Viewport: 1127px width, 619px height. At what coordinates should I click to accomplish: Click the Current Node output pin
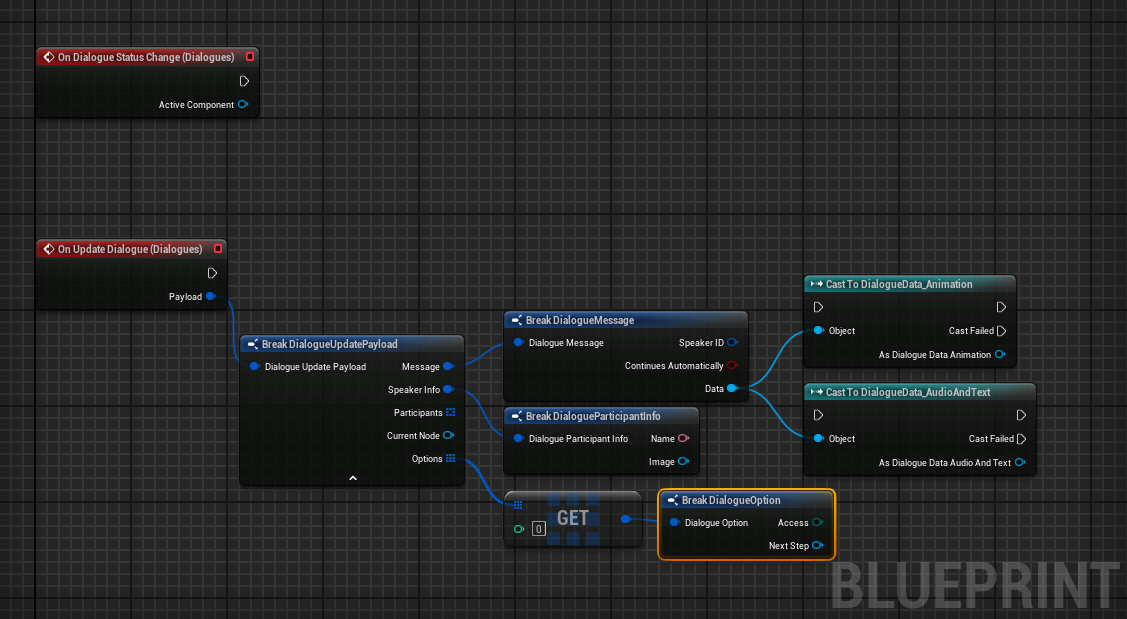point(449,435)
